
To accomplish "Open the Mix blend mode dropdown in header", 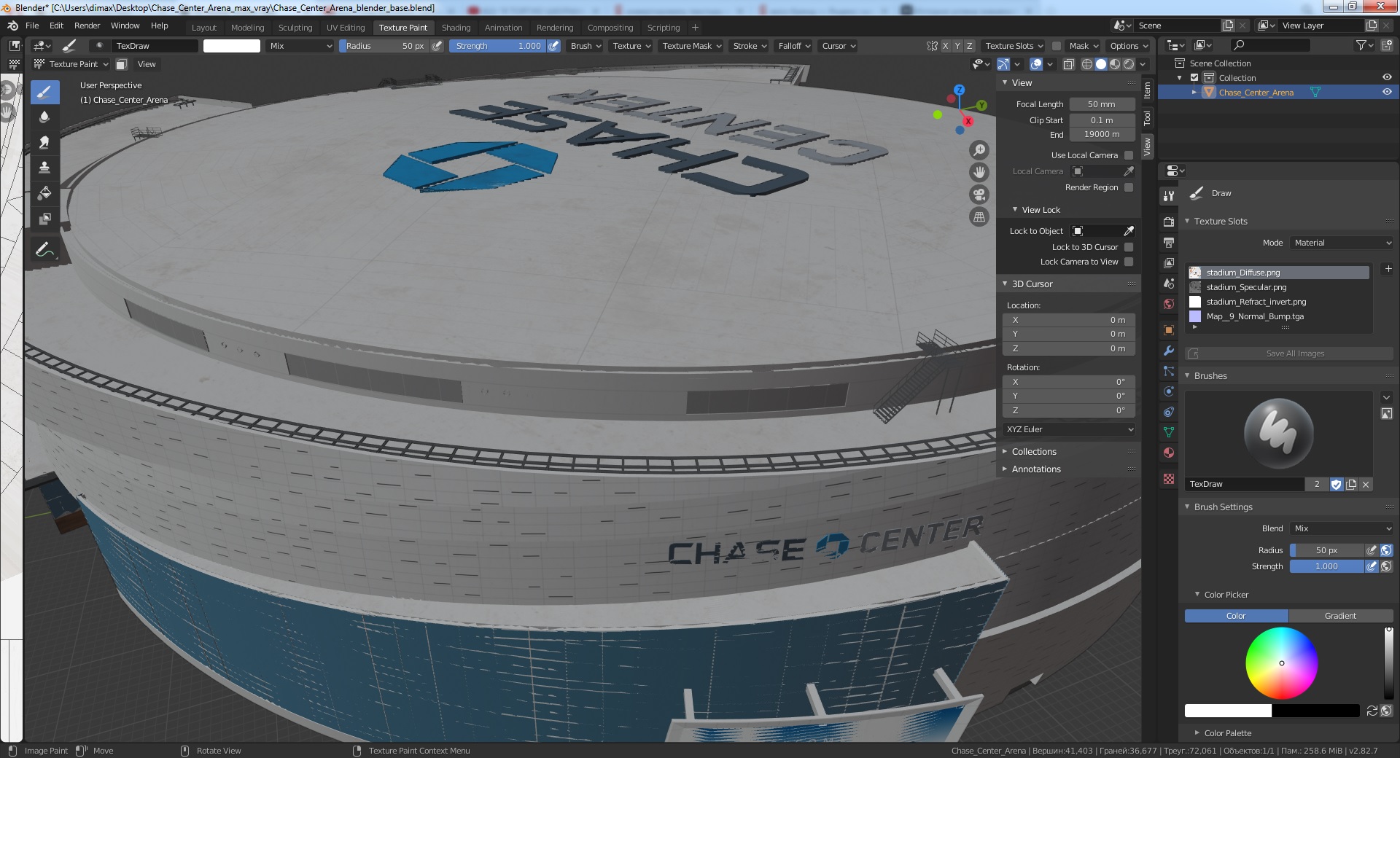I will [x=300, y=46].
